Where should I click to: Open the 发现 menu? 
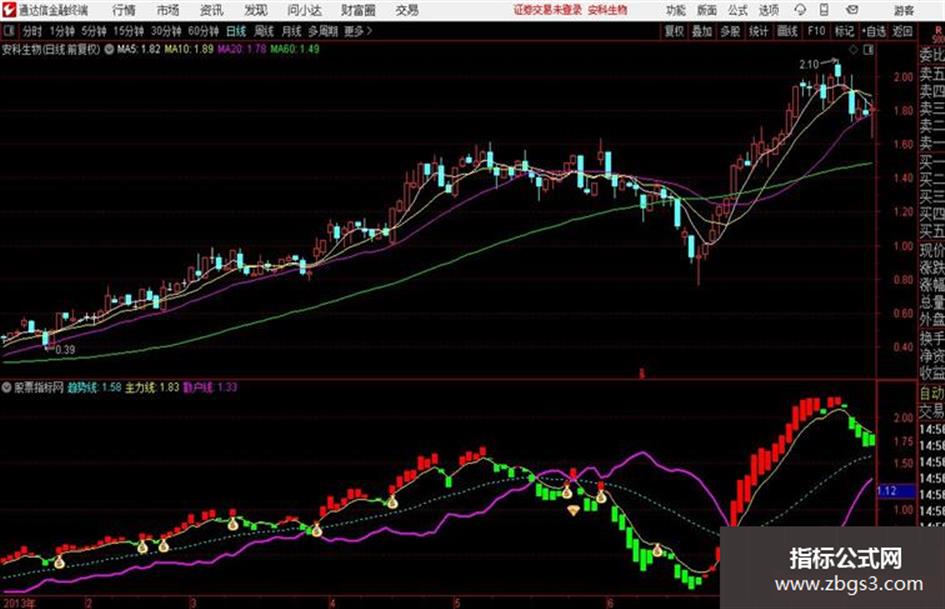click(x=256, y=10)
